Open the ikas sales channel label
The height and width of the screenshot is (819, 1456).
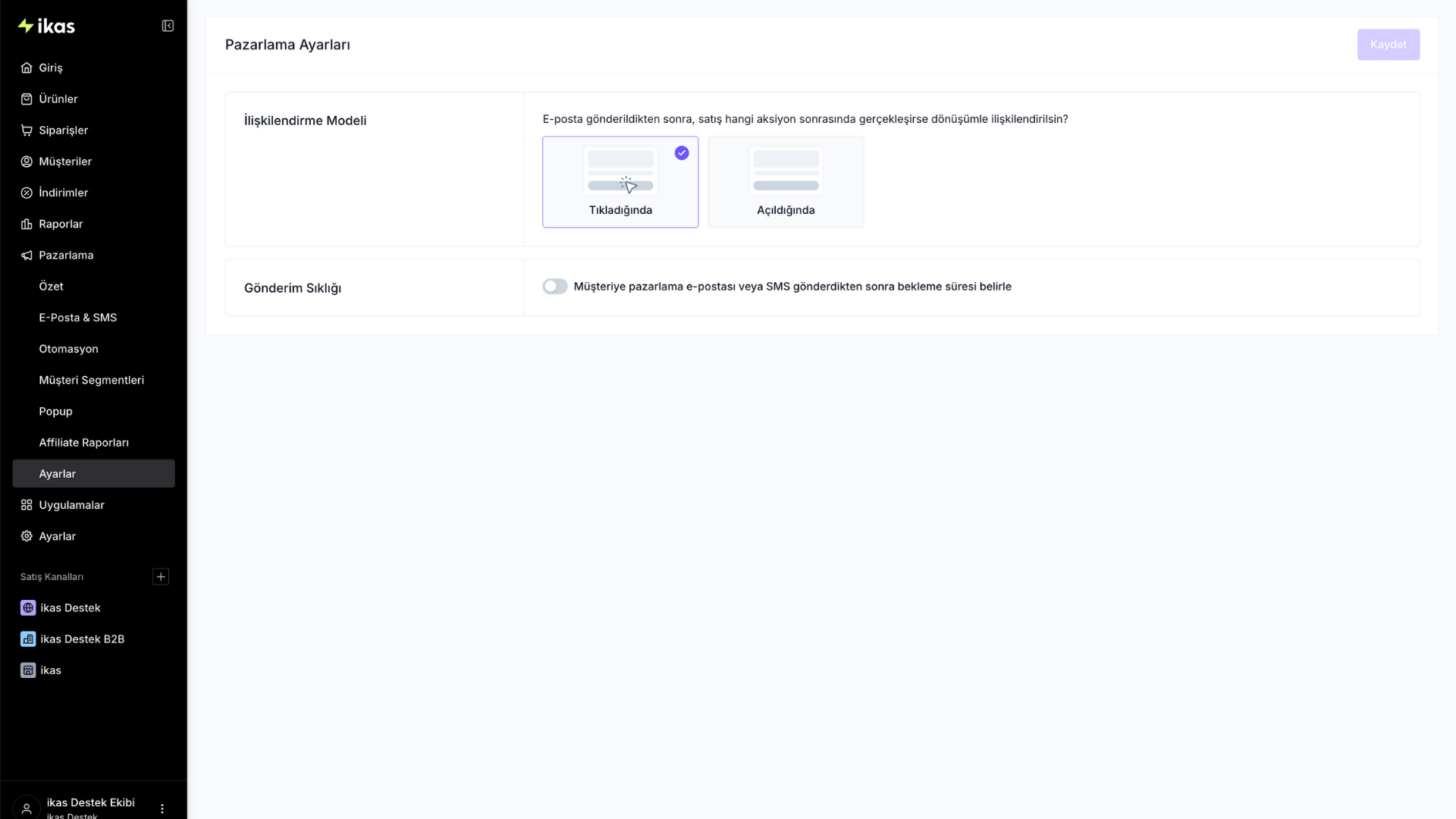click(51, 670)
